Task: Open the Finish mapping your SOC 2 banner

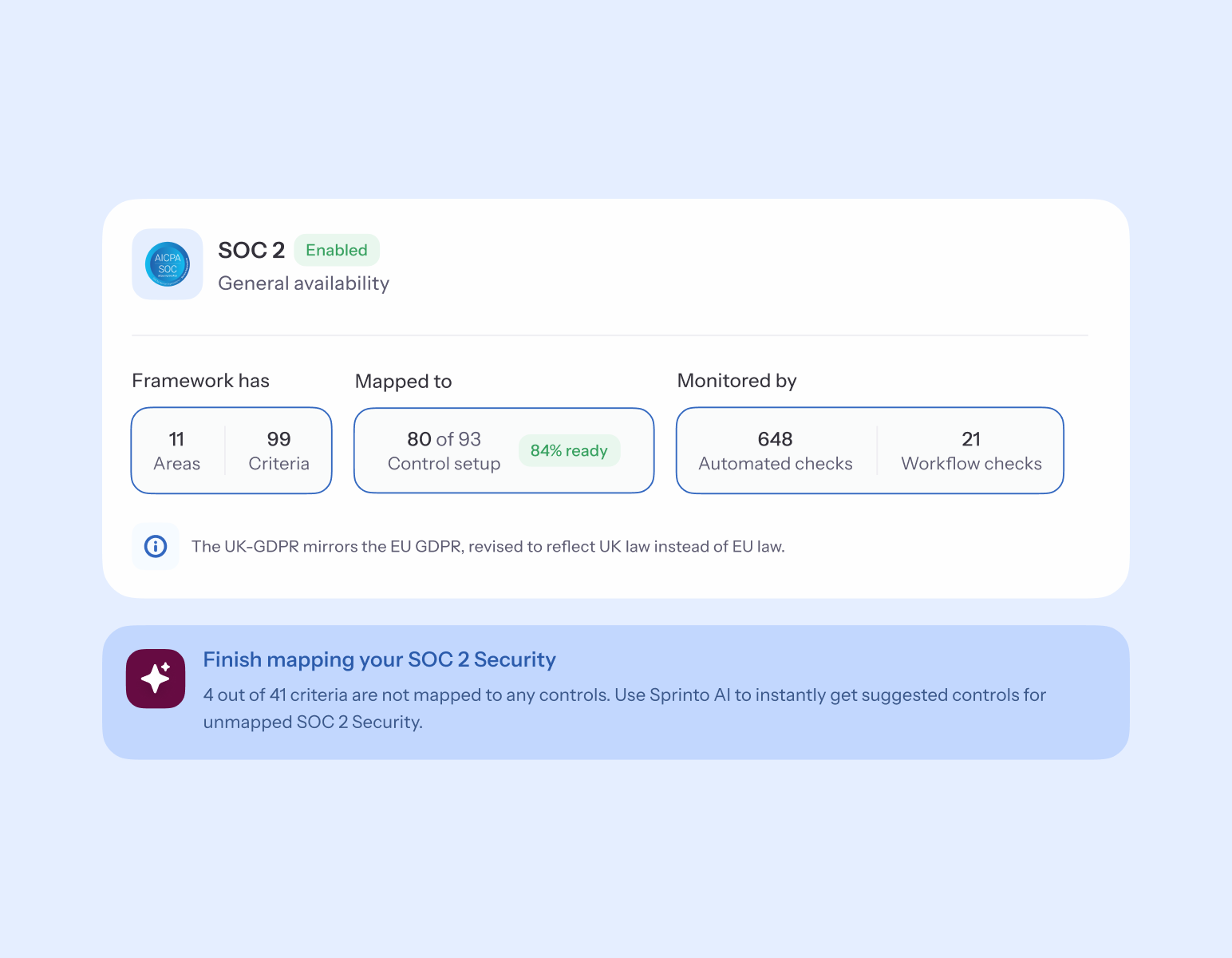Action: (614, 691)
